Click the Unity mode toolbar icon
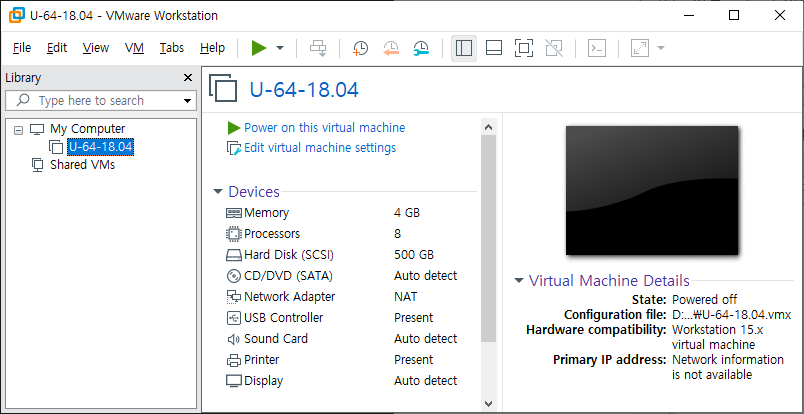Screen dimensions: 804x414 (554, 48)
